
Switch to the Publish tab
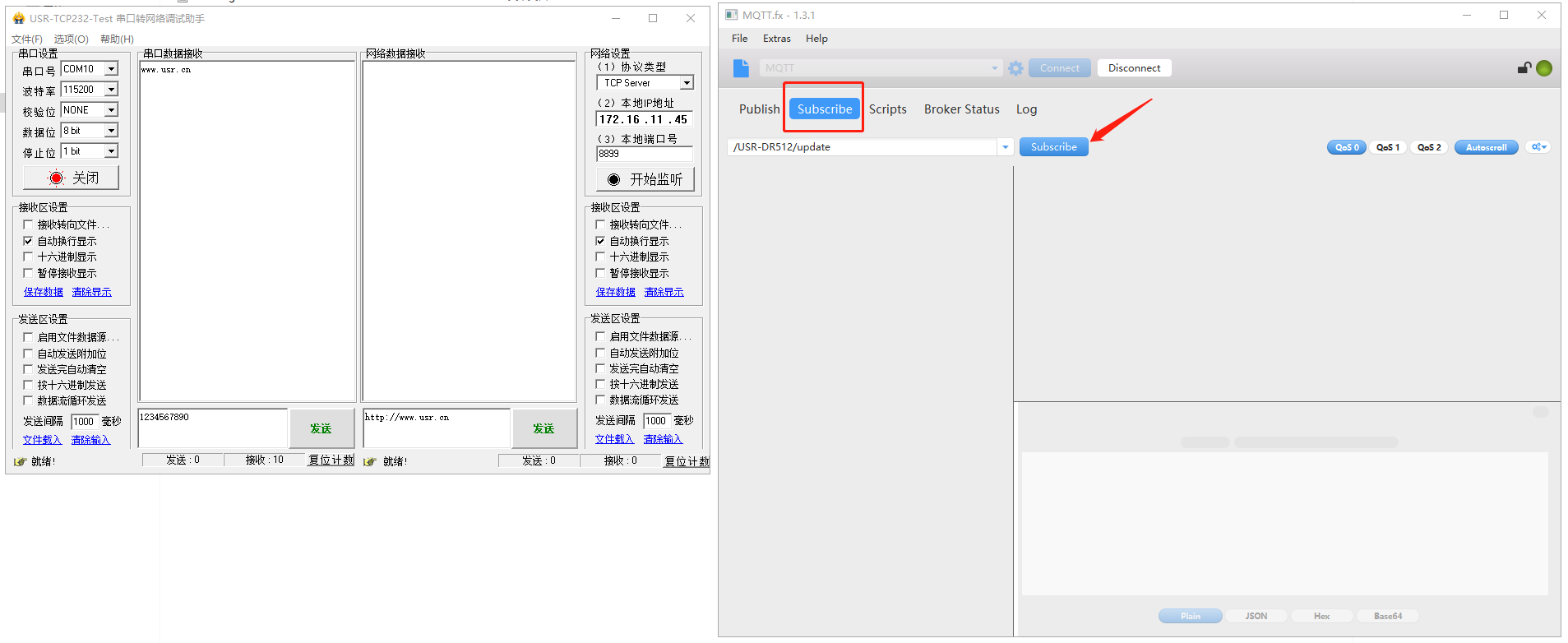point(758,109)
